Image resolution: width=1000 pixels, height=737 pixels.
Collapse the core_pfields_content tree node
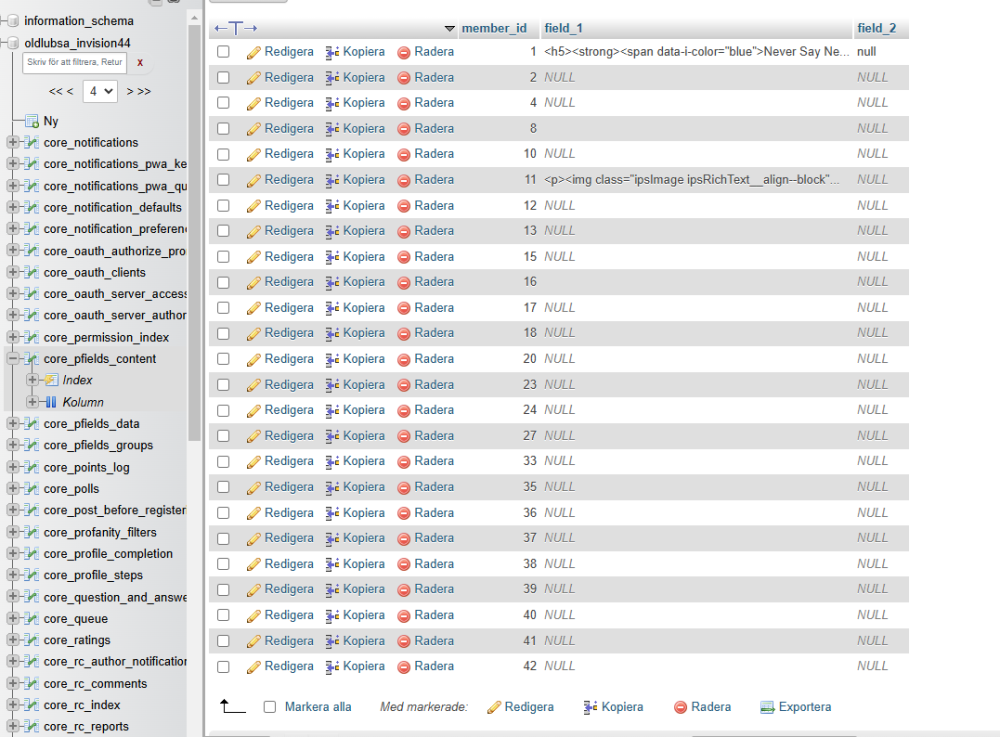[x=13, y=359]
